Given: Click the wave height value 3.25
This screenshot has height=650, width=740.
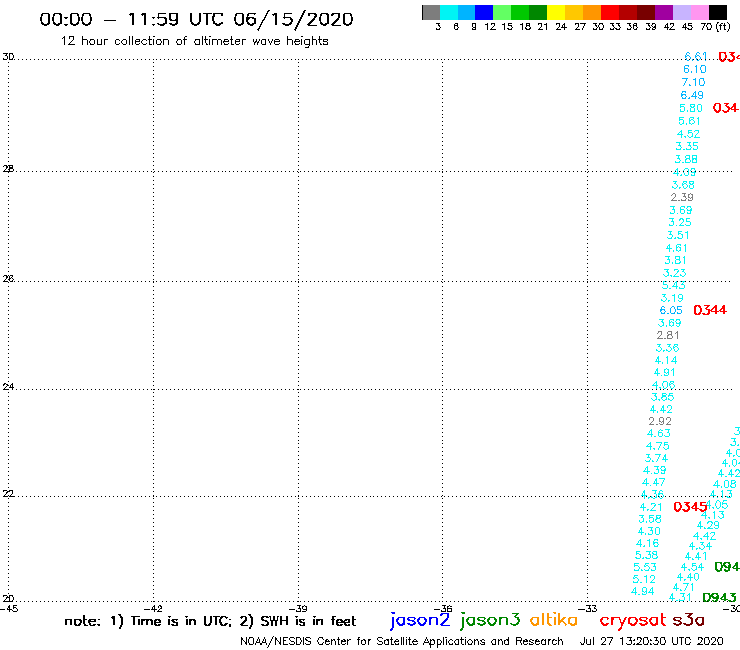Looking at the screenshot, I should click(680, 222).
